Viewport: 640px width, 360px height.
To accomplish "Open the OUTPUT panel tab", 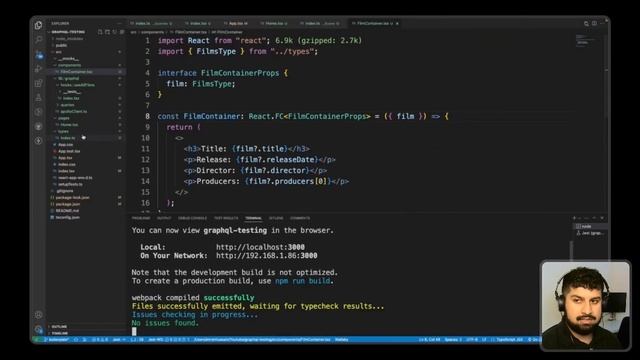I will 164,218.
